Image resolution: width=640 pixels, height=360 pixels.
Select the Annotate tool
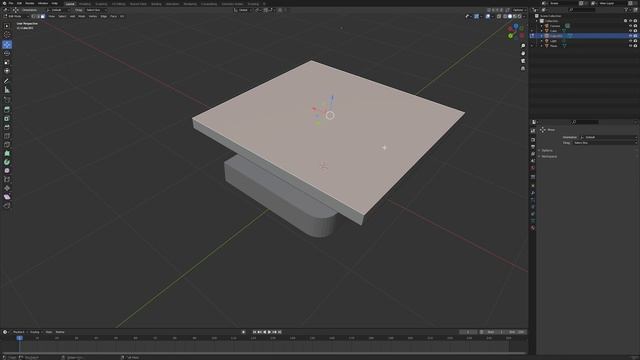coord(7,81)
